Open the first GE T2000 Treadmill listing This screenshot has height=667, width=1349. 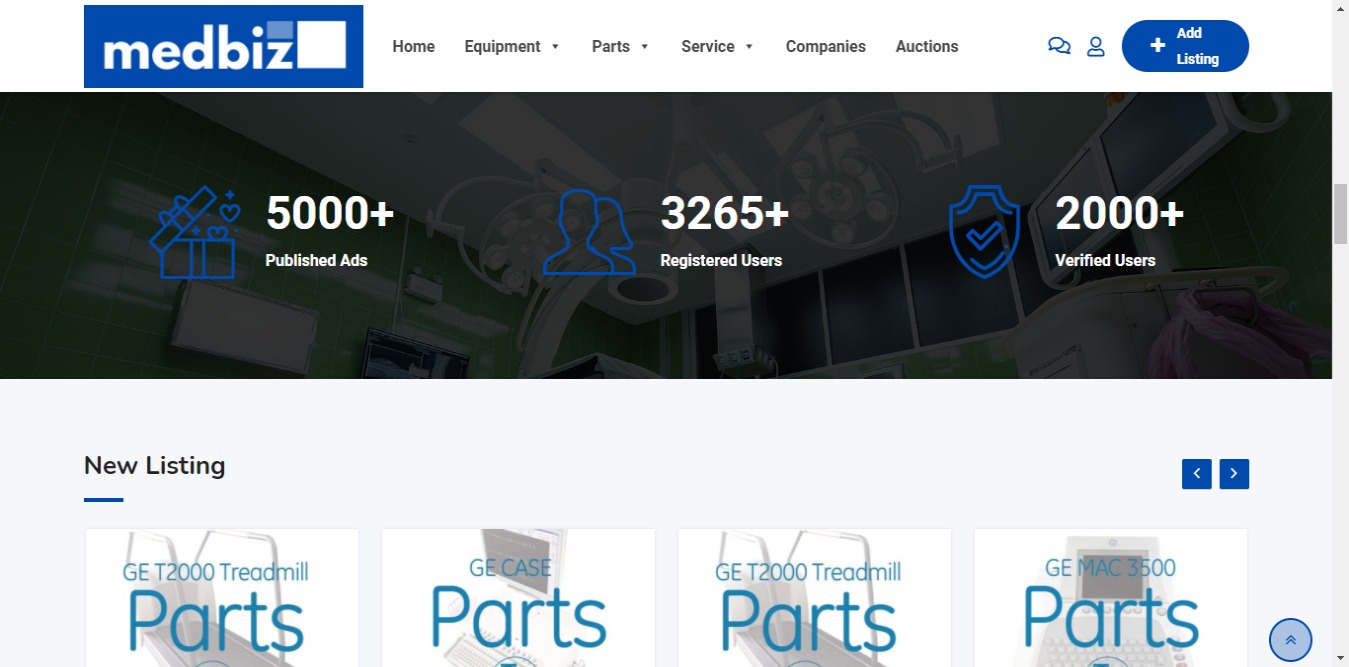pos(222,600)
